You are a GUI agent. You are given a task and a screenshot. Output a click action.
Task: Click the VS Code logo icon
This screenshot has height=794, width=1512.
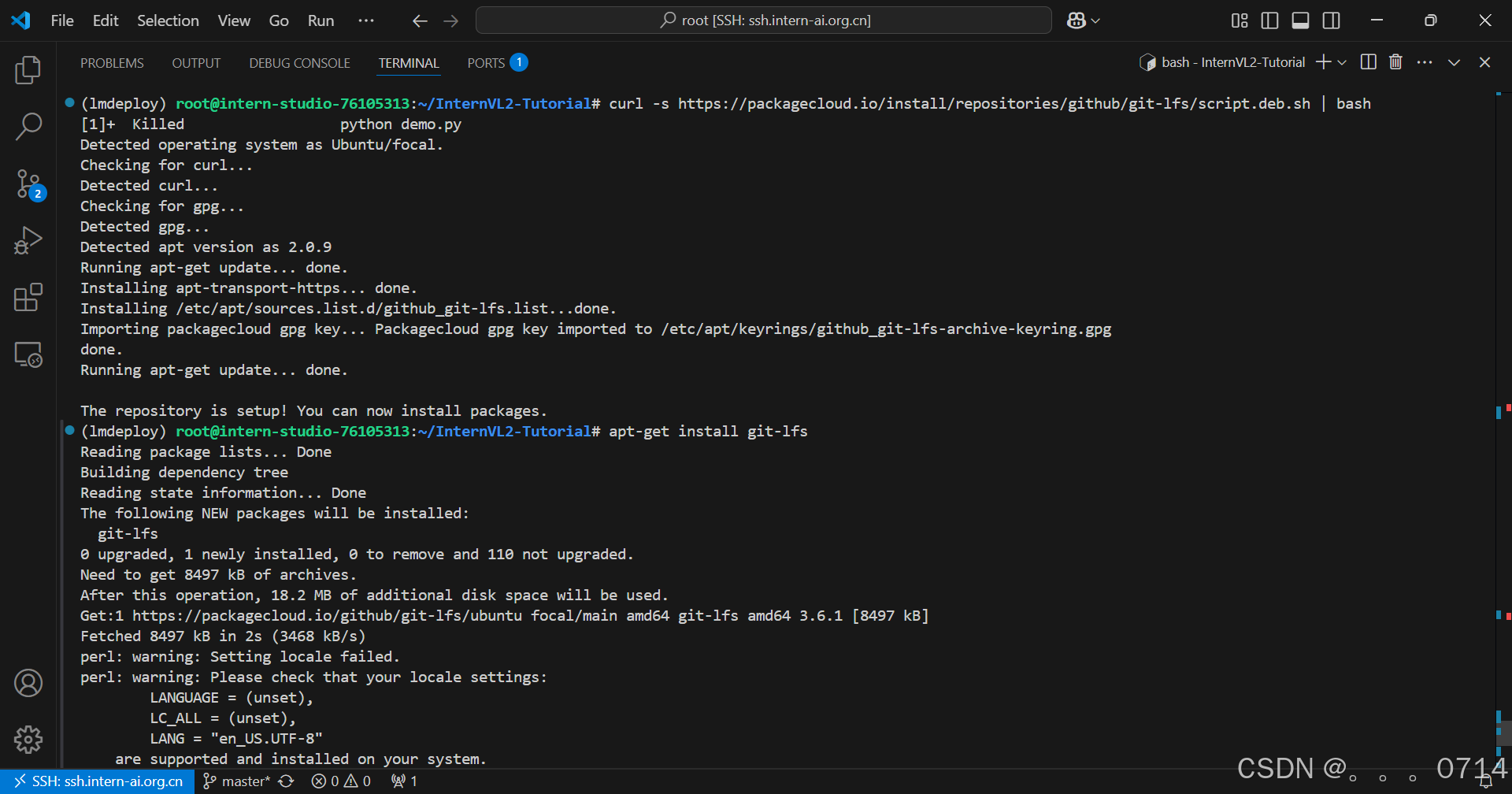click(21, 20)
